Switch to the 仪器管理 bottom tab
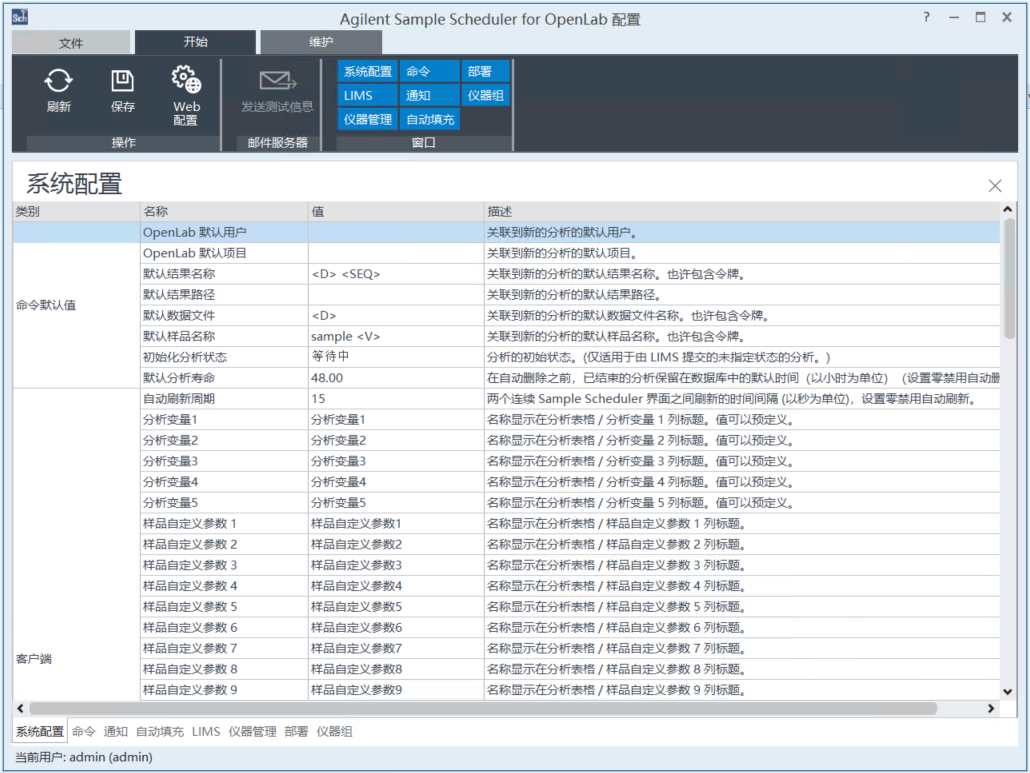This screenshot has width=1030, height=773. 252,732
